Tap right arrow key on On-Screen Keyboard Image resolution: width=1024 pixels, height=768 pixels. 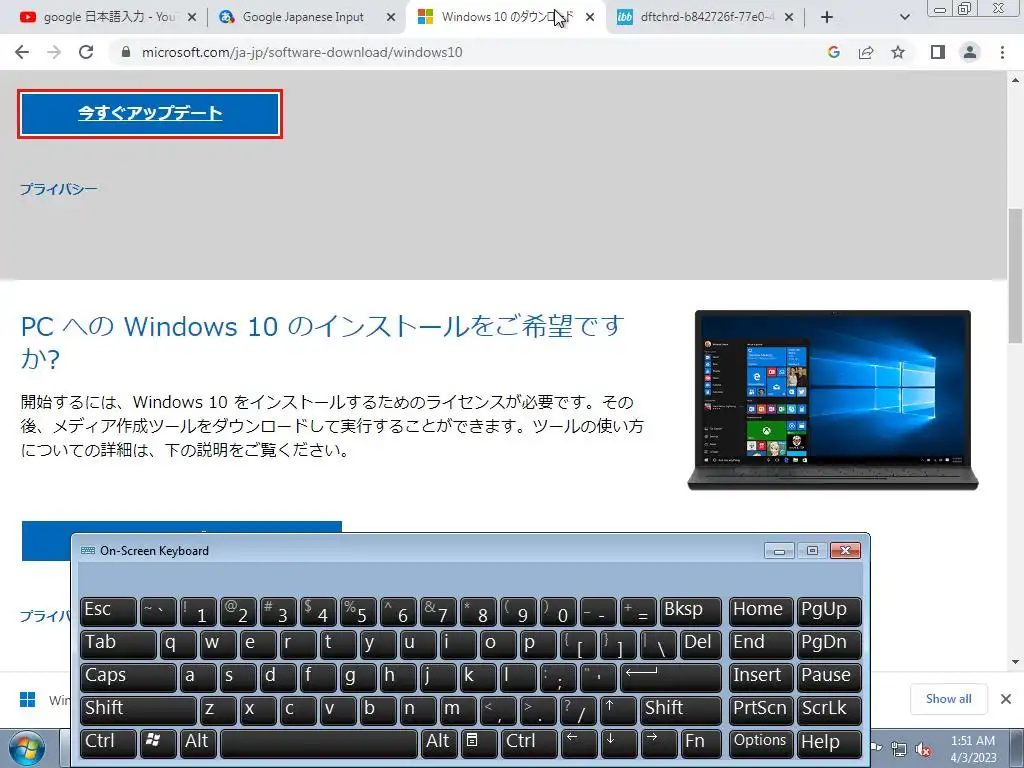pyautogui.click(x=659, y=743)
